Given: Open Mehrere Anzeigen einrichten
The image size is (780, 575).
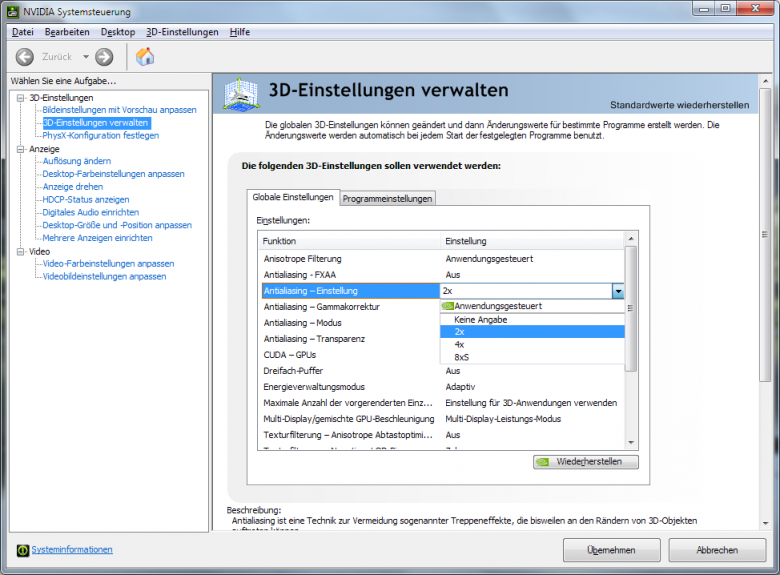Looking at the screenshot, I should pos(98,238).
